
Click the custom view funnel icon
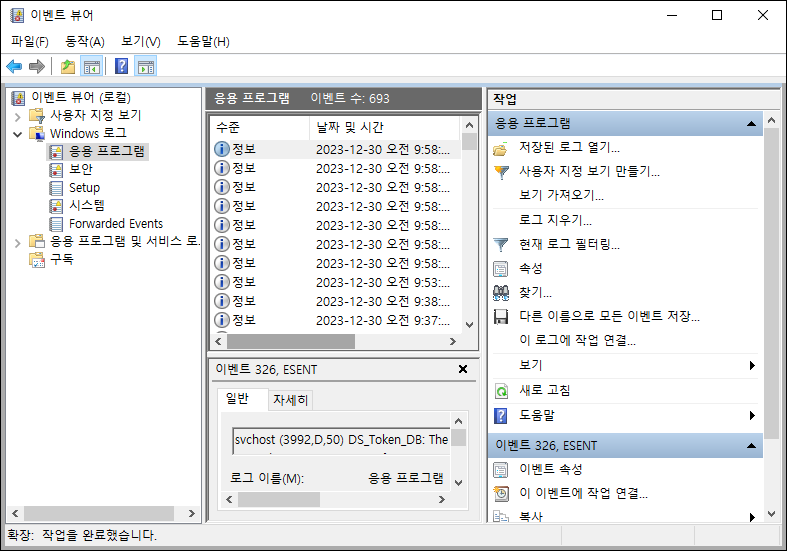pos(501,172)
